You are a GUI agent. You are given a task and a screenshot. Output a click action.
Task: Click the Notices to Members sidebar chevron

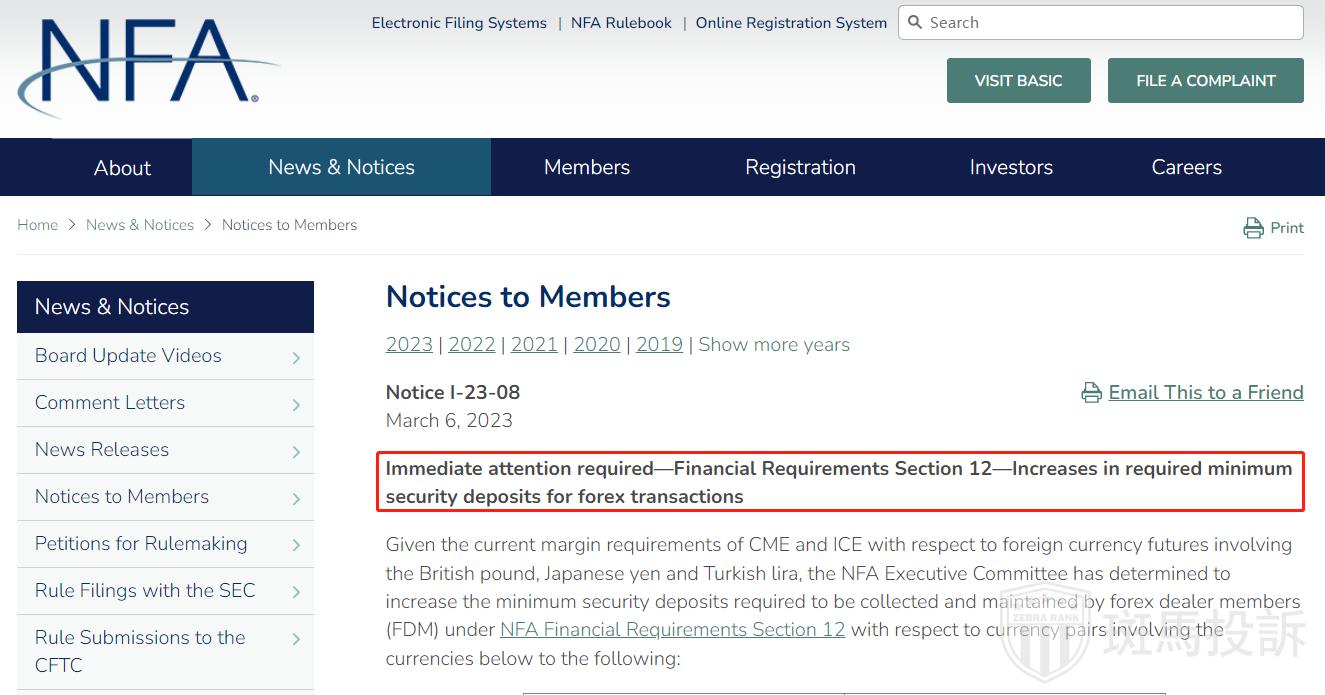296,498
